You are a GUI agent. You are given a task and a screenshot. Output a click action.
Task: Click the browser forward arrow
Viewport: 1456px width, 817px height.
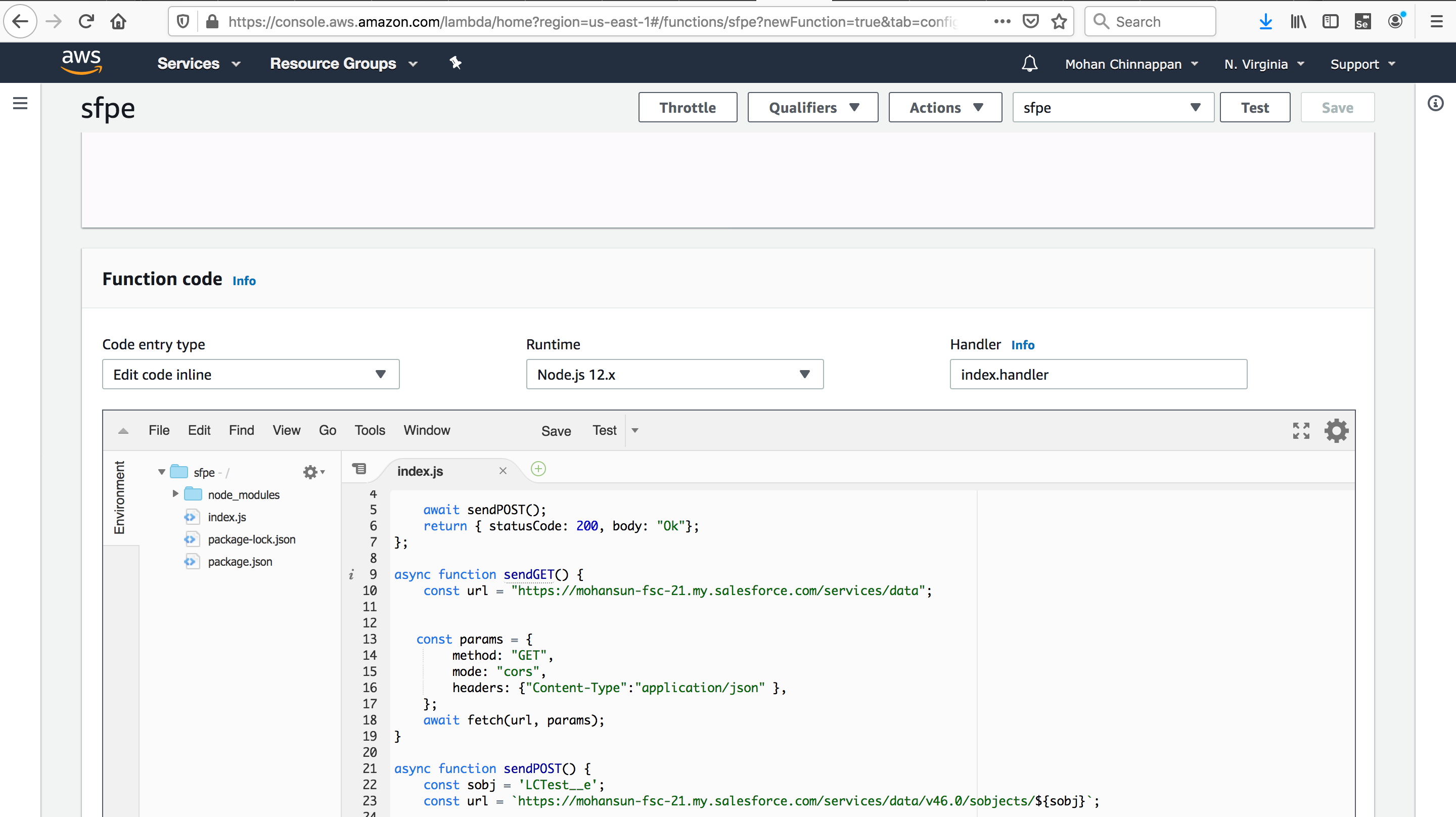(x=54, y=21)
